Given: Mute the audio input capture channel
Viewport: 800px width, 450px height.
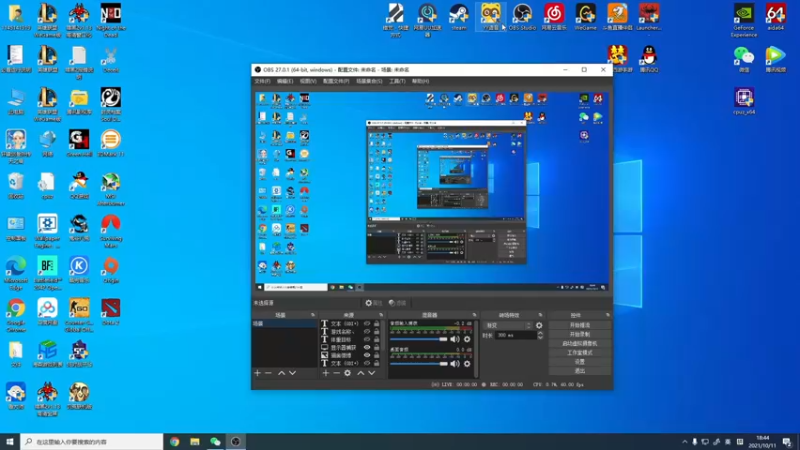Looking at the screenshot, I should 455,339.
